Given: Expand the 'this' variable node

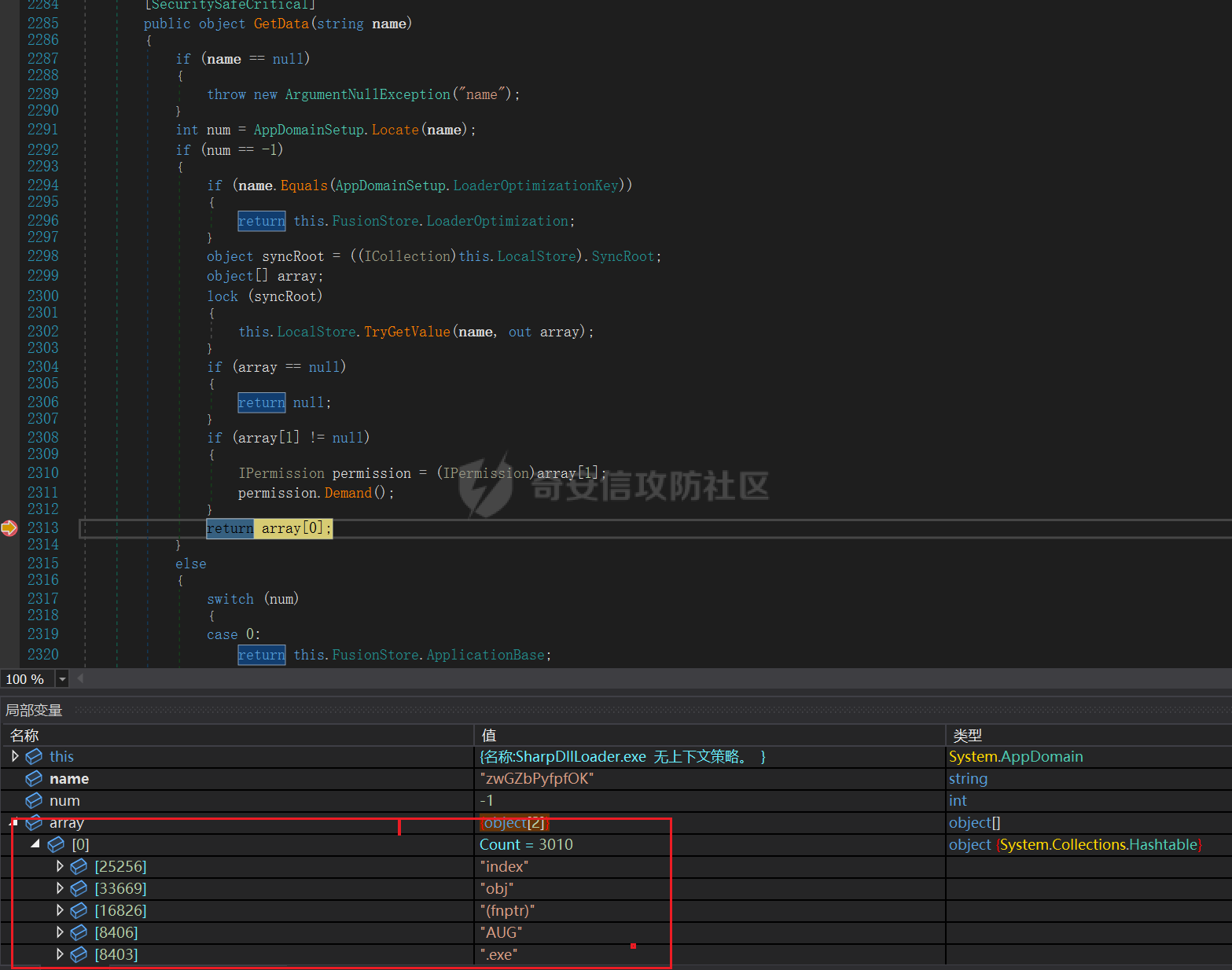Looking at the screenshot, I should pos(14,756).
